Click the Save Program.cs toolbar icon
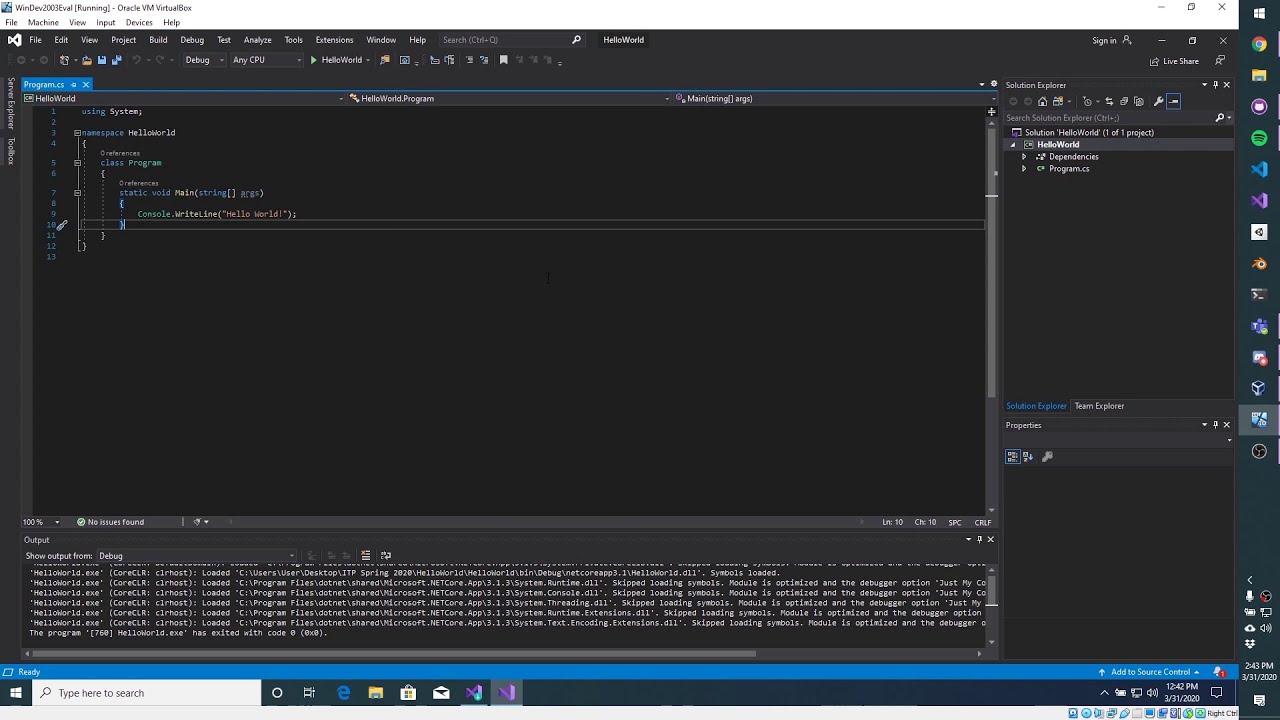The image size is (1280, 720). (102, 60)
